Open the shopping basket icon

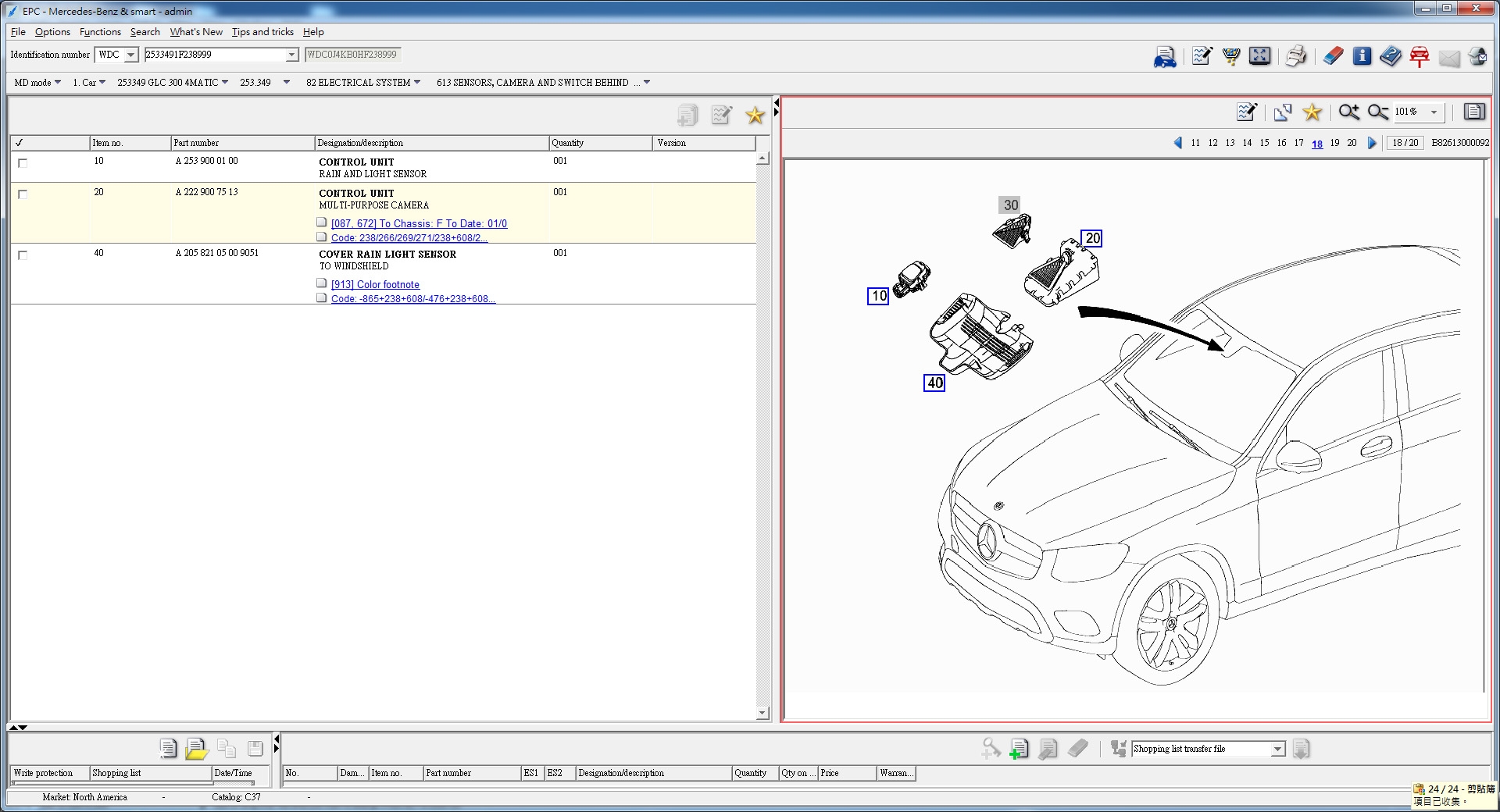tap(1230, 56)
